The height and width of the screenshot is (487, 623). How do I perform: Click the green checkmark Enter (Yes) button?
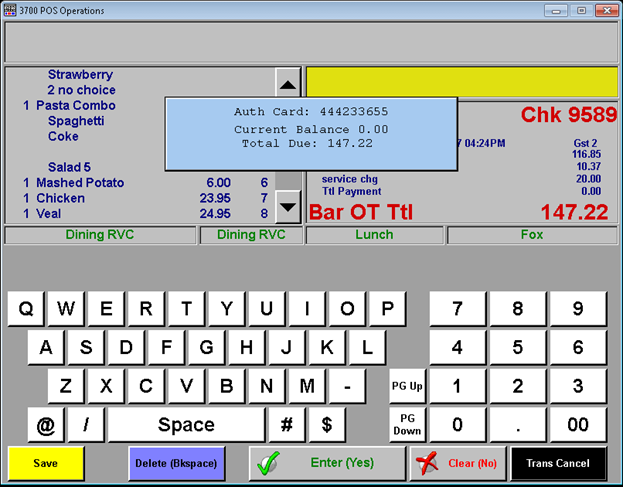coord(327,464)
